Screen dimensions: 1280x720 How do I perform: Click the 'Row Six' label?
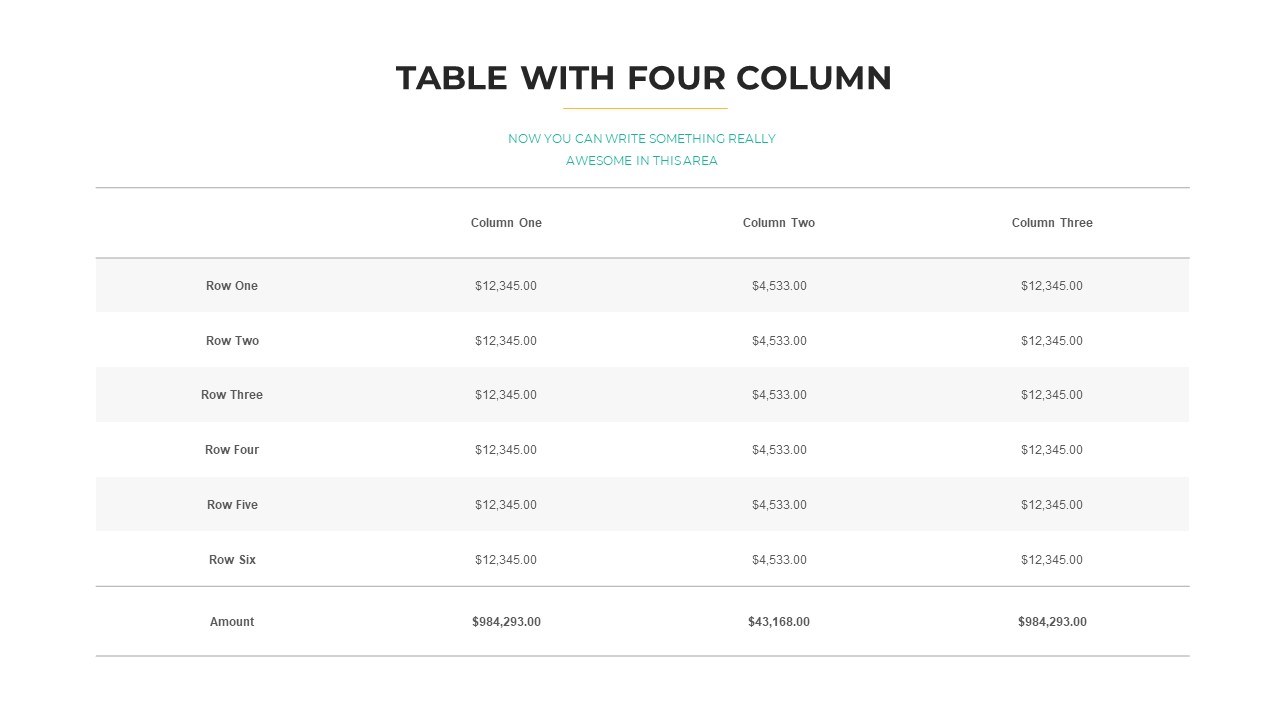(232, 560)
